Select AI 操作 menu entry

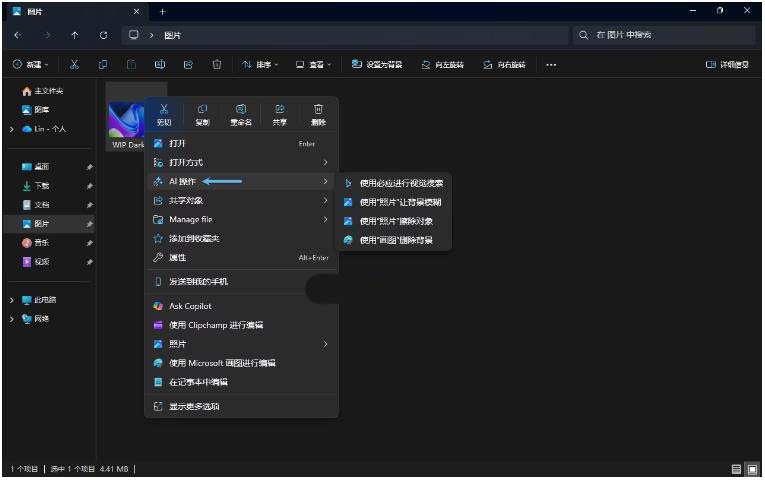point(242,181)
